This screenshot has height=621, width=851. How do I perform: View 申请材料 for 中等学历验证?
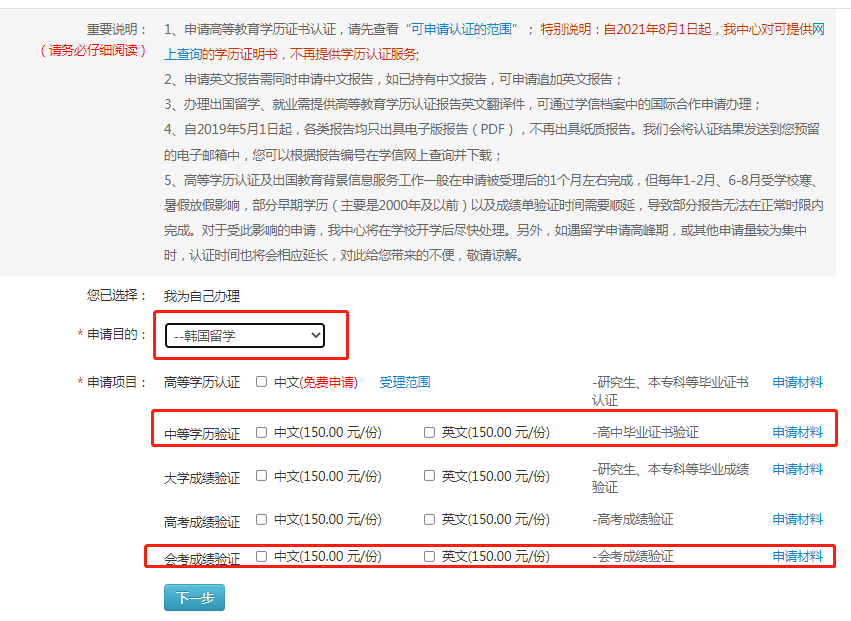(x=798, y=429)
